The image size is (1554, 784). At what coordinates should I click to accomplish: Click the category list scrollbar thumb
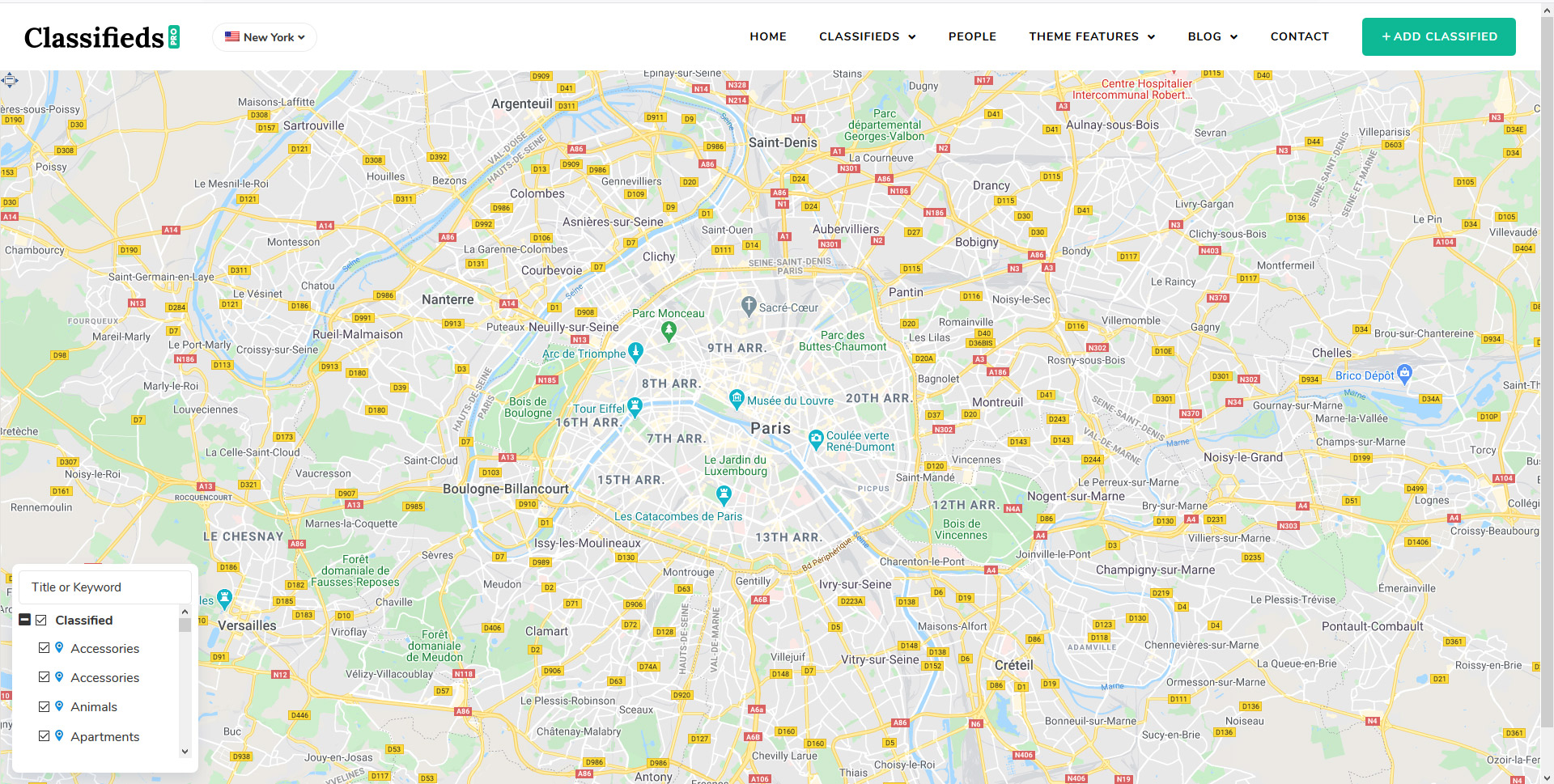click(x=185, y=625)
